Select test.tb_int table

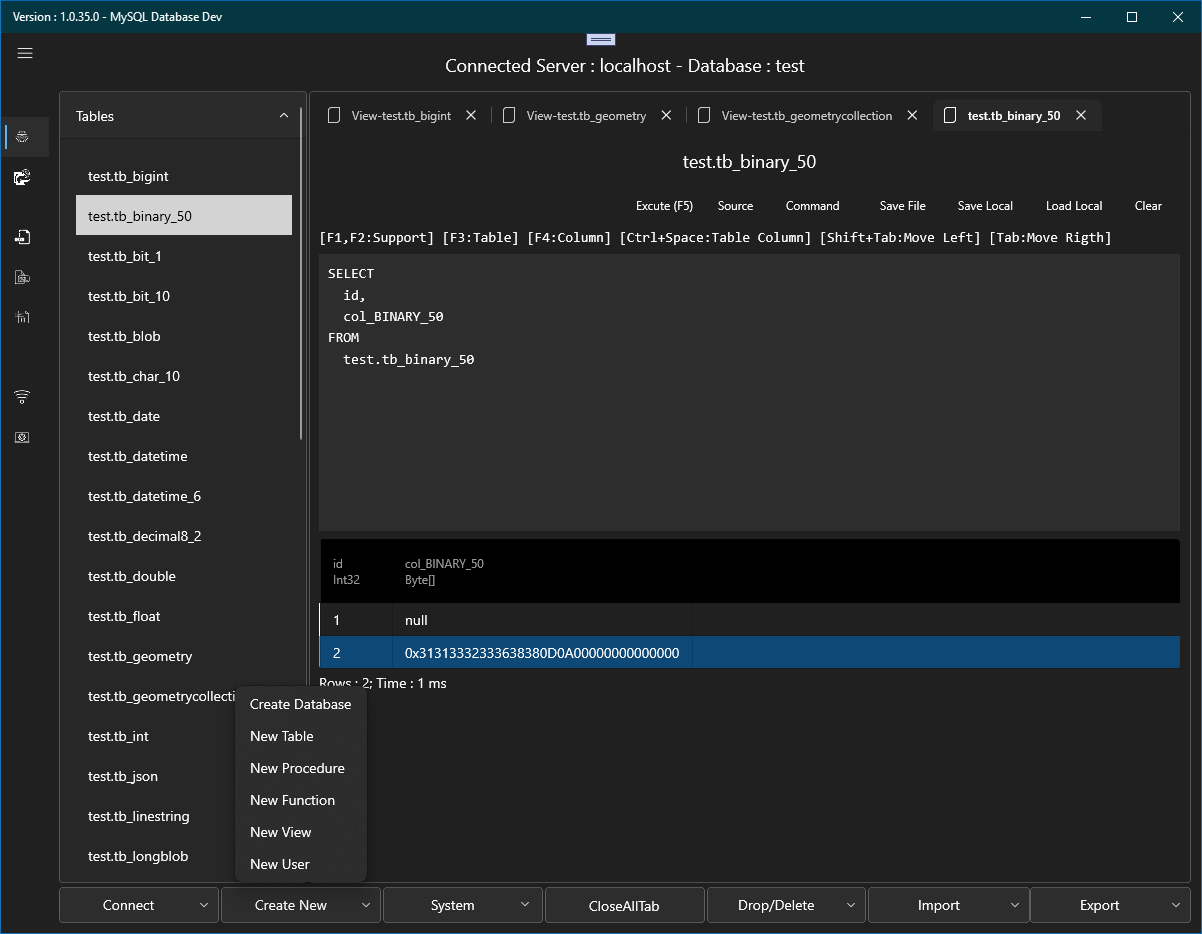155,736
